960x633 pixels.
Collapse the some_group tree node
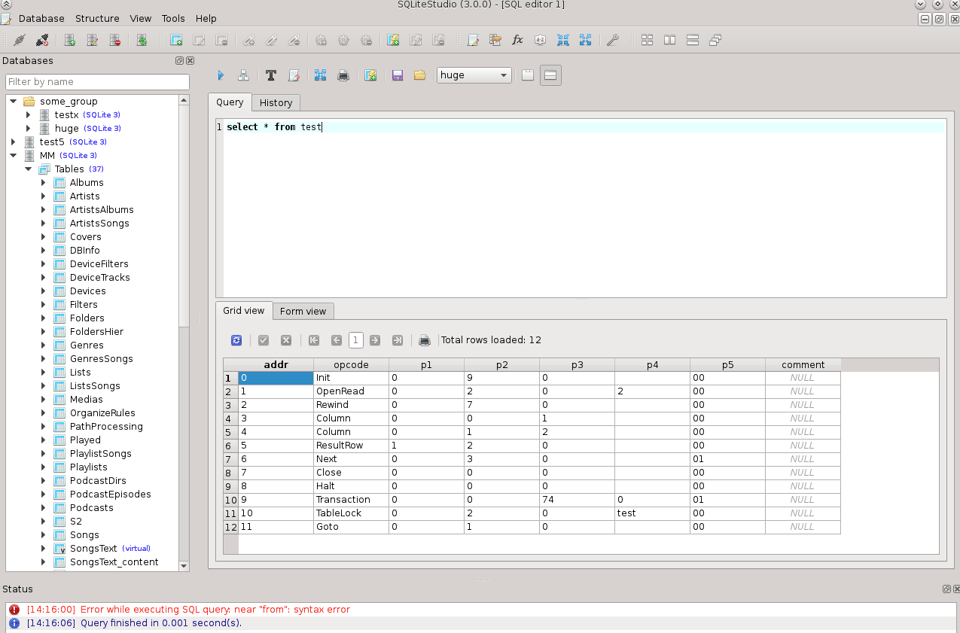coord(13,101)
